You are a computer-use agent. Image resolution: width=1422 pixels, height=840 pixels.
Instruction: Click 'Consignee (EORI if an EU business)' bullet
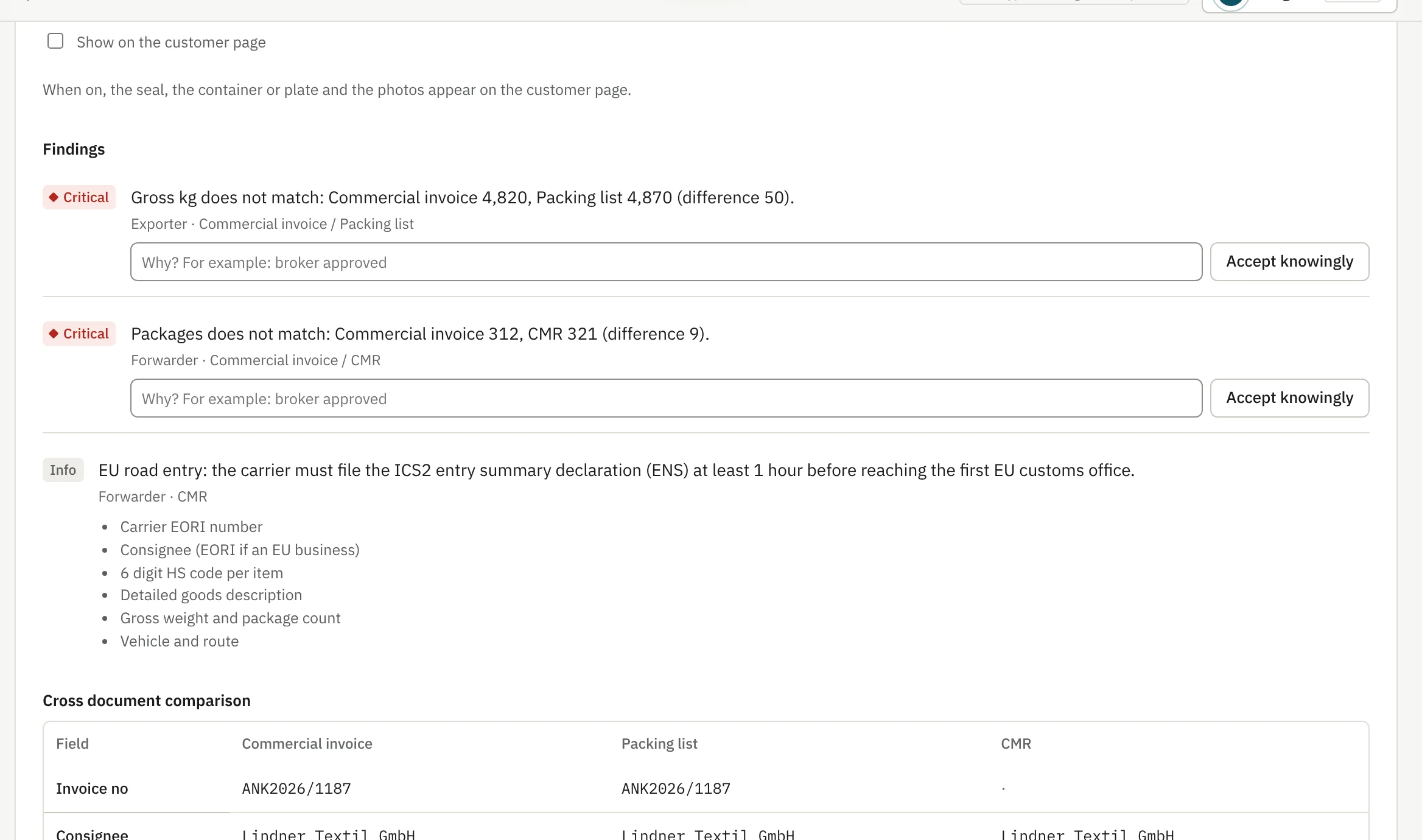point(240,550)
